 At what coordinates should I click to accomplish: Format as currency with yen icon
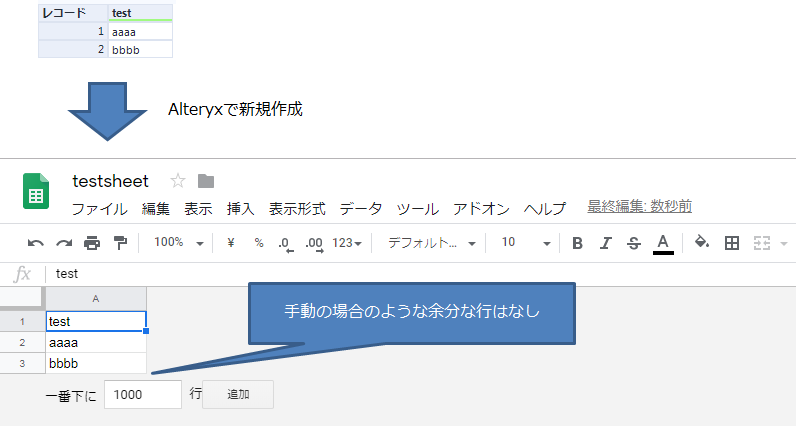tap(231, 243)
